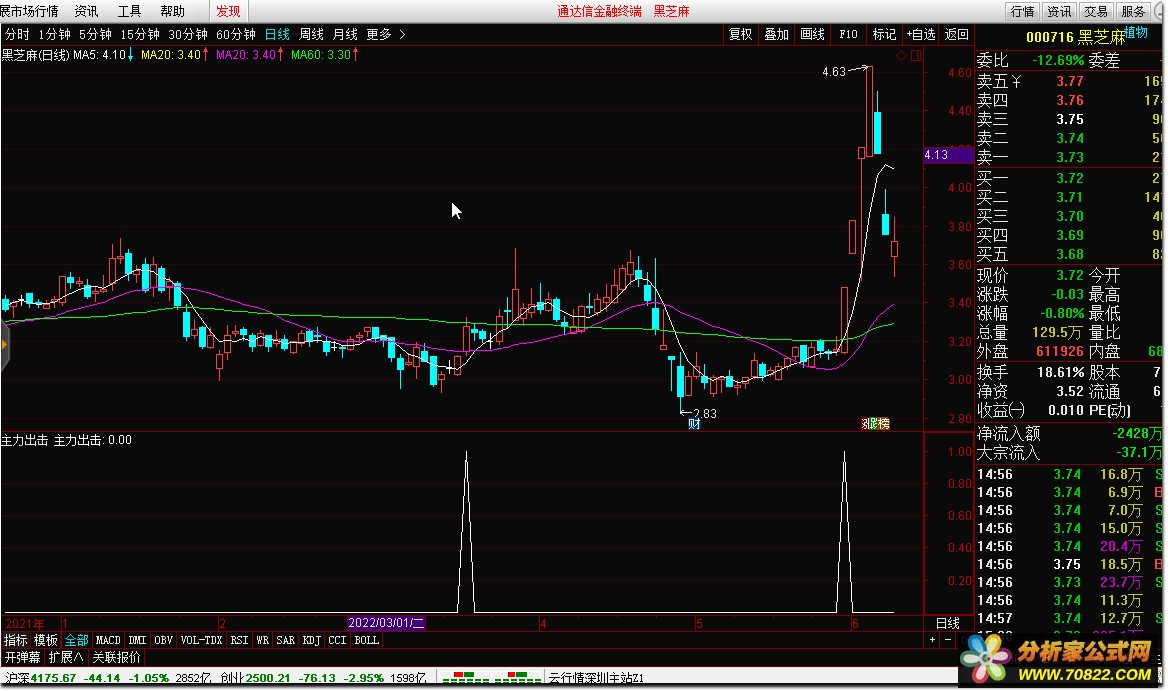Click the 创业 index value 2500.21

click(x=268, y=678)
